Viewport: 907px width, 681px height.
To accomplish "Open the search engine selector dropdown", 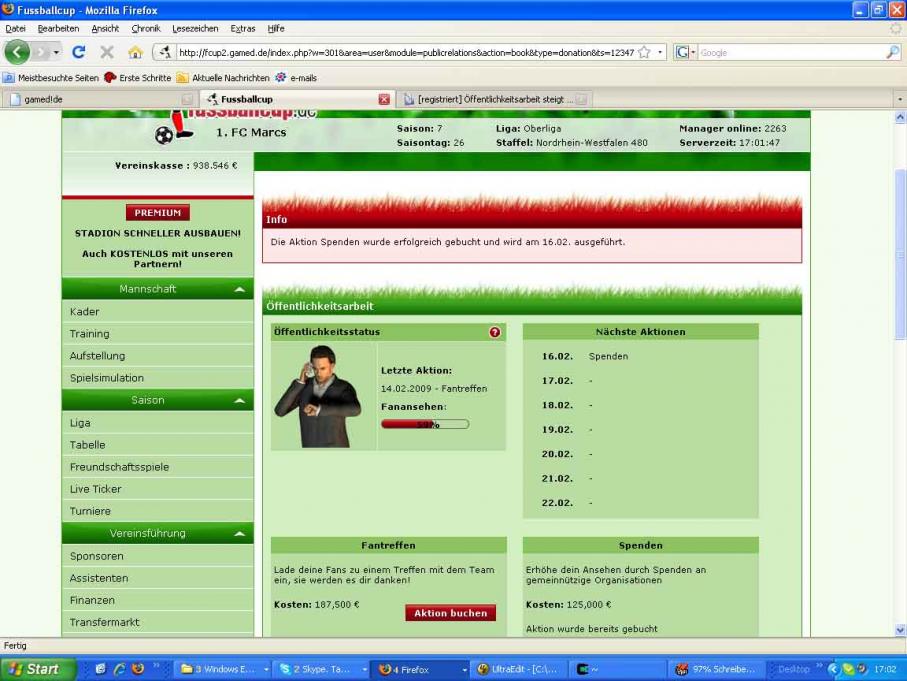I will coord(685,52).
